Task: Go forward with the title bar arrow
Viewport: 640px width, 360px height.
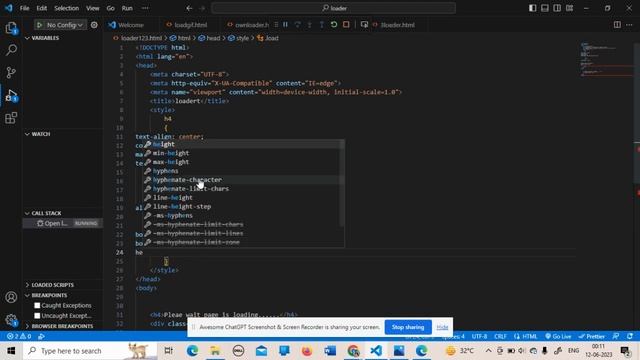Action: click(202, 8)
